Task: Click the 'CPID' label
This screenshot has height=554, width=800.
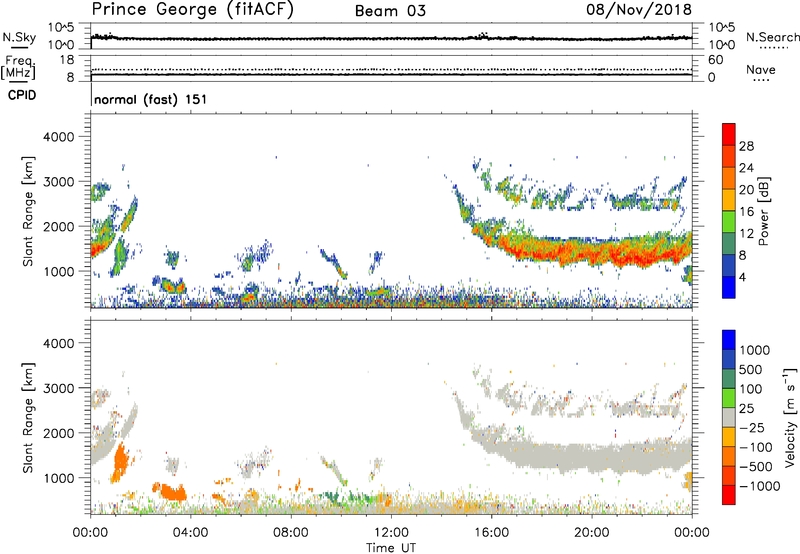Action: 22,95
